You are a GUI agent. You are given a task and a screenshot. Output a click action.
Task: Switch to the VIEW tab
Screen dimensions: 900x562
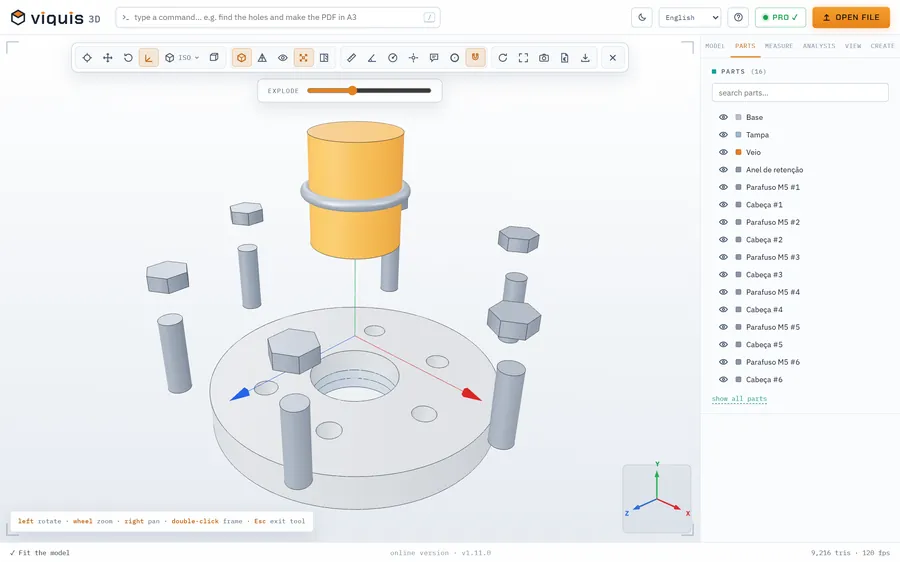click(x=853, y=46)
